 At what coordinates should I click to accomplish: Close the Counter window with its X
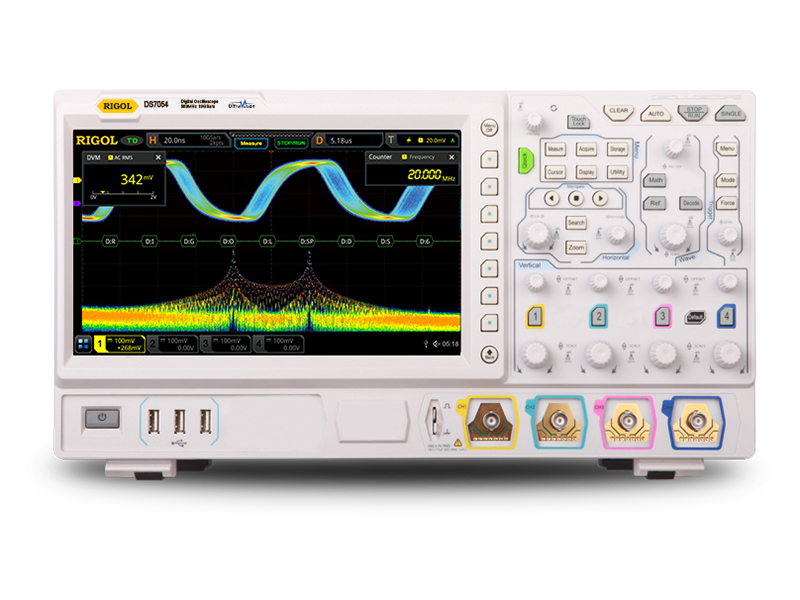(x=452, y=157)
